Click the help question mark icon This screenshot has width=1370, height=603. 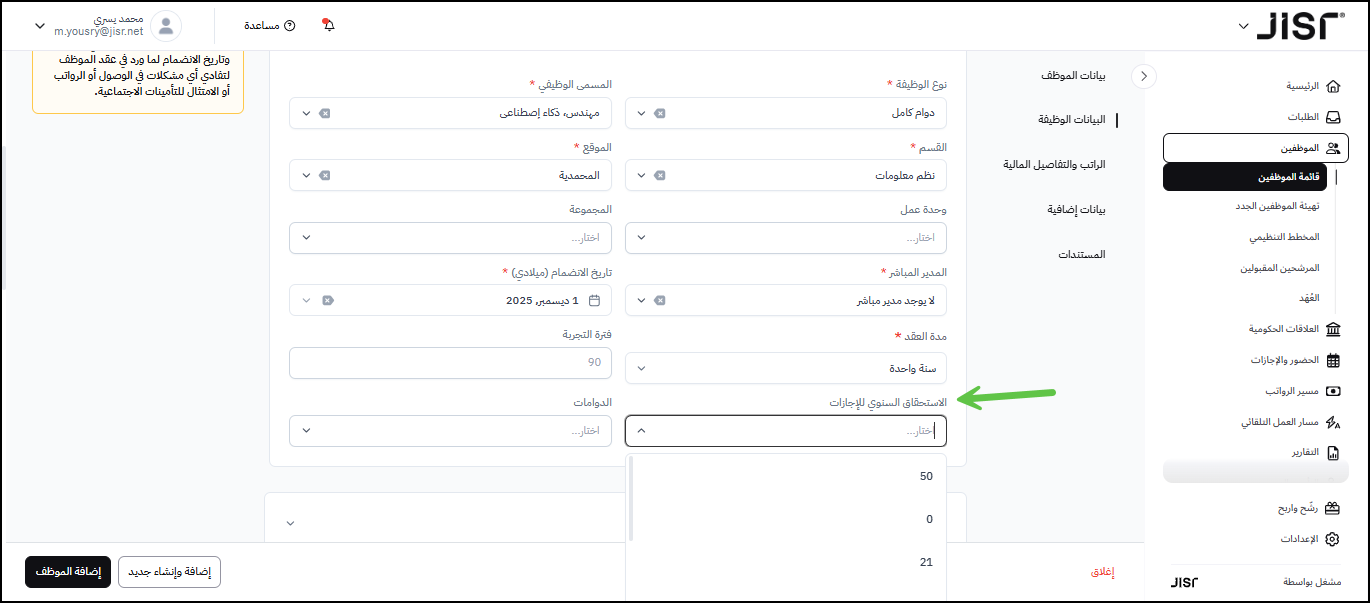pos(290,25)
